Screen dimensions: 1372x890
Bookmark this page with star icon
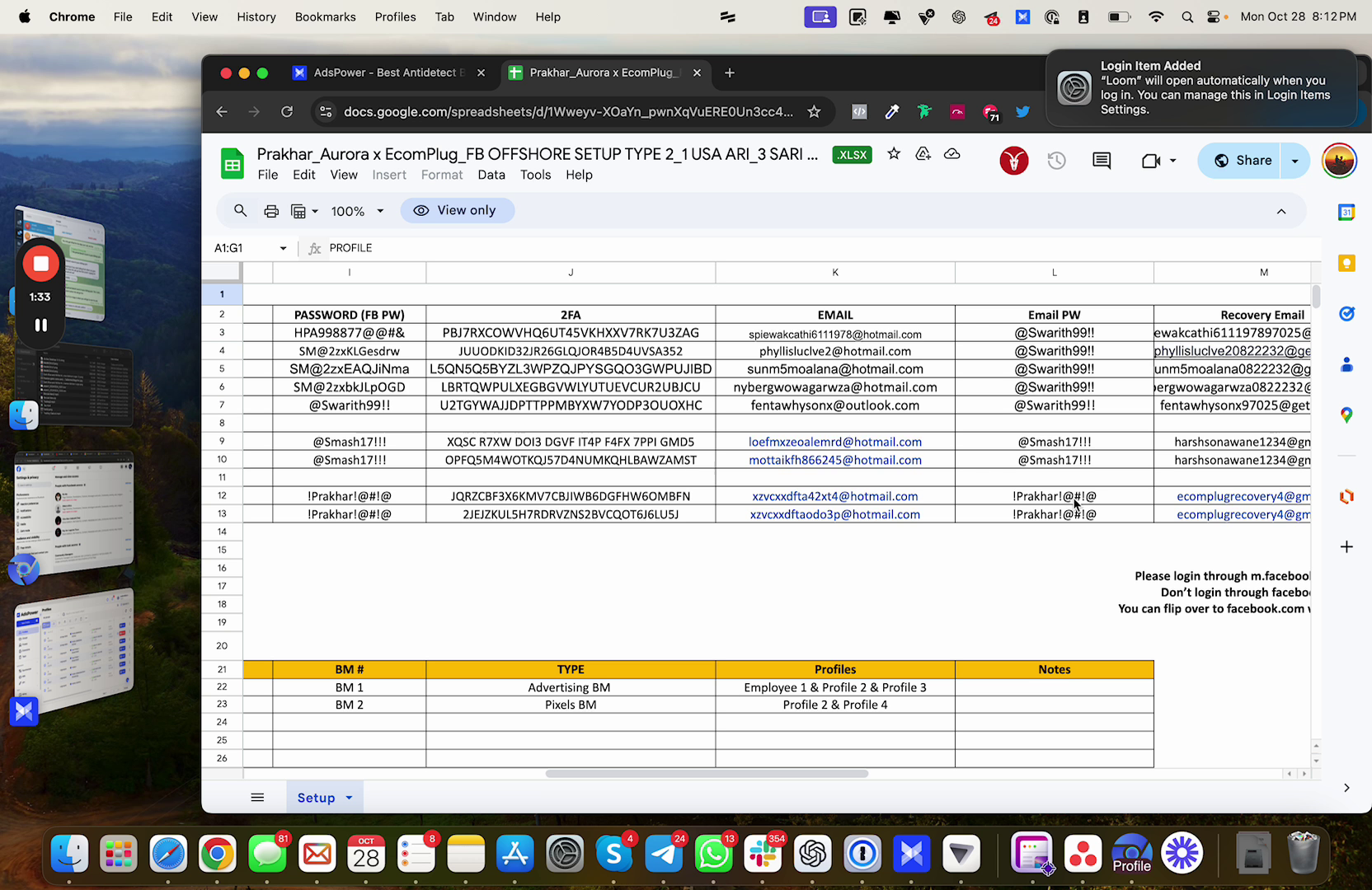pyautogui.click(x=814, y=111)
